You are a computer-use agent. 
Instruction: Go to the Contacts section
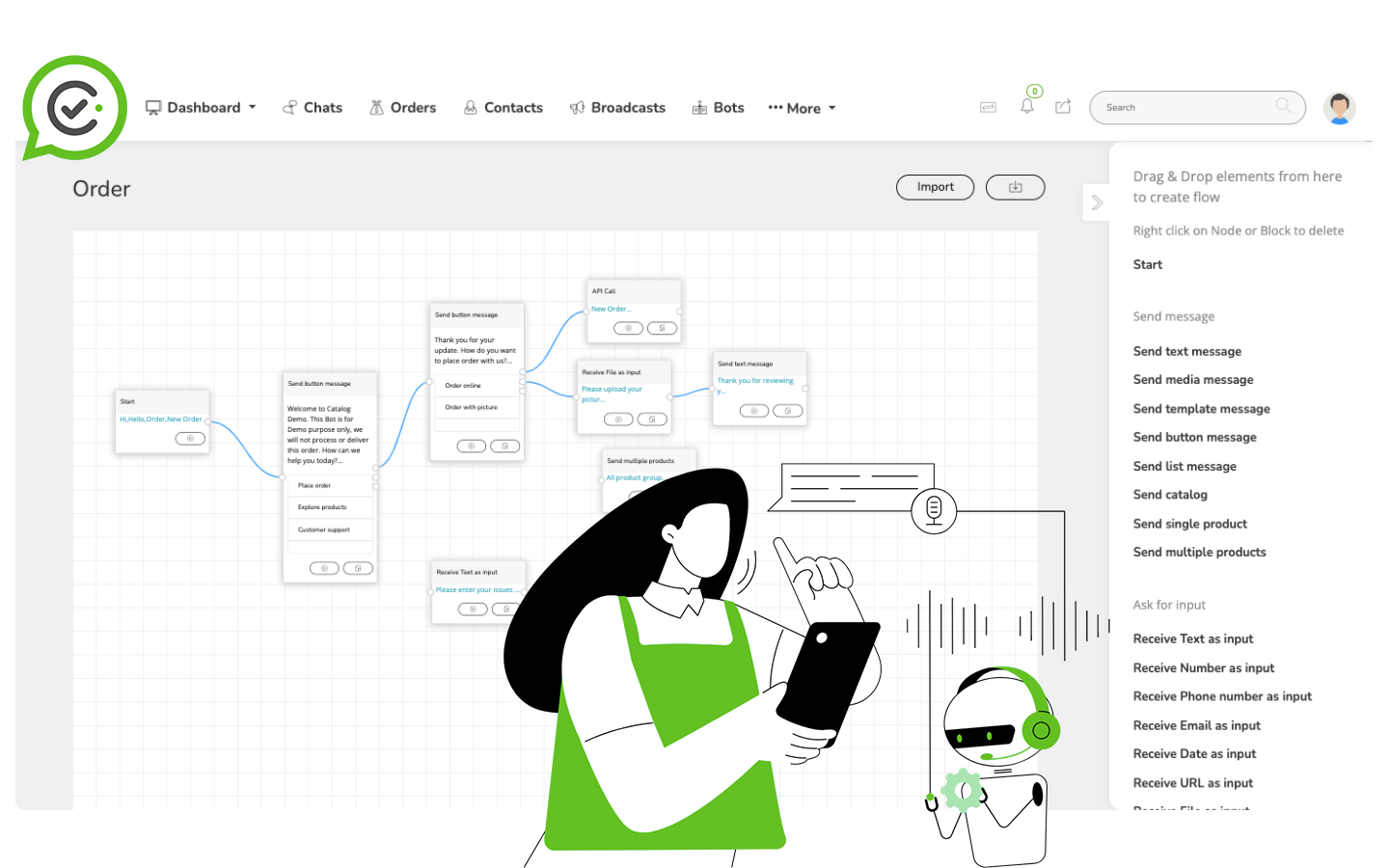[503, 107]
